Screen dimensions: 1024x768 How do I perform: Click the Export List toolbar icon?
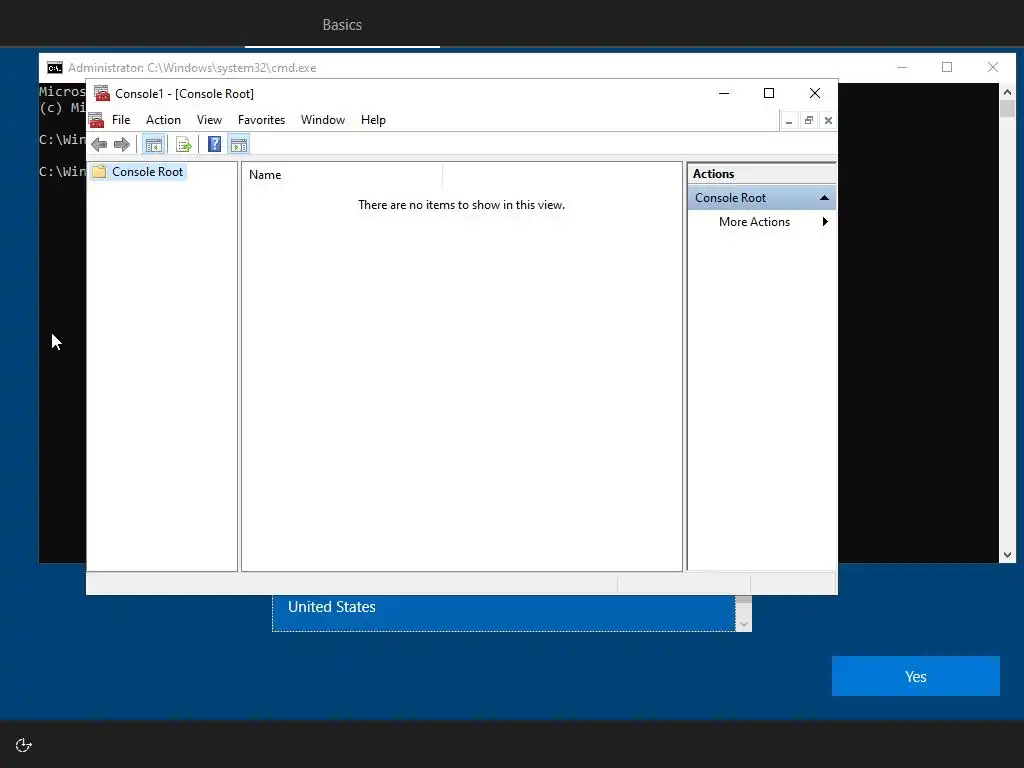184,144
